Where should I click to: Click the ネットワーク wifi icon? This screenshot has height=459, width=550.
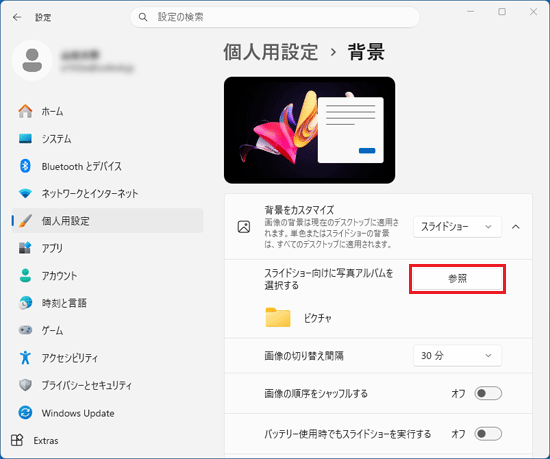(x=25, y=193)
